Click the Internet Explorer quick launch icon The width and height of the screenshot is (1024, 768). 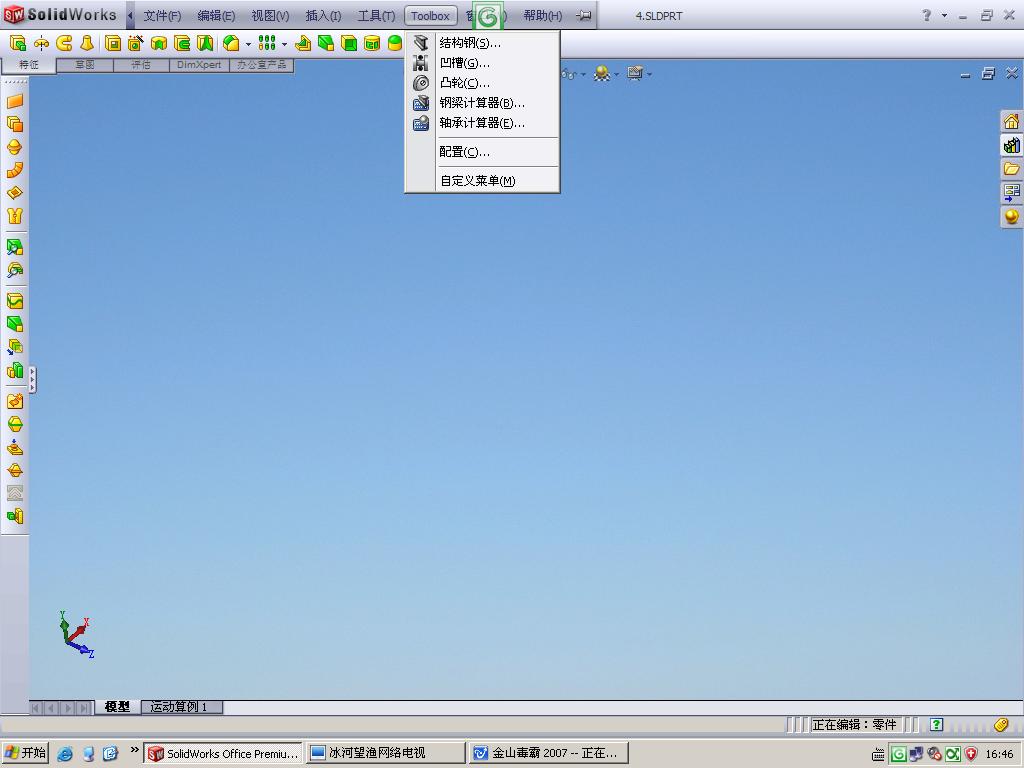click(x=65, y=754)
